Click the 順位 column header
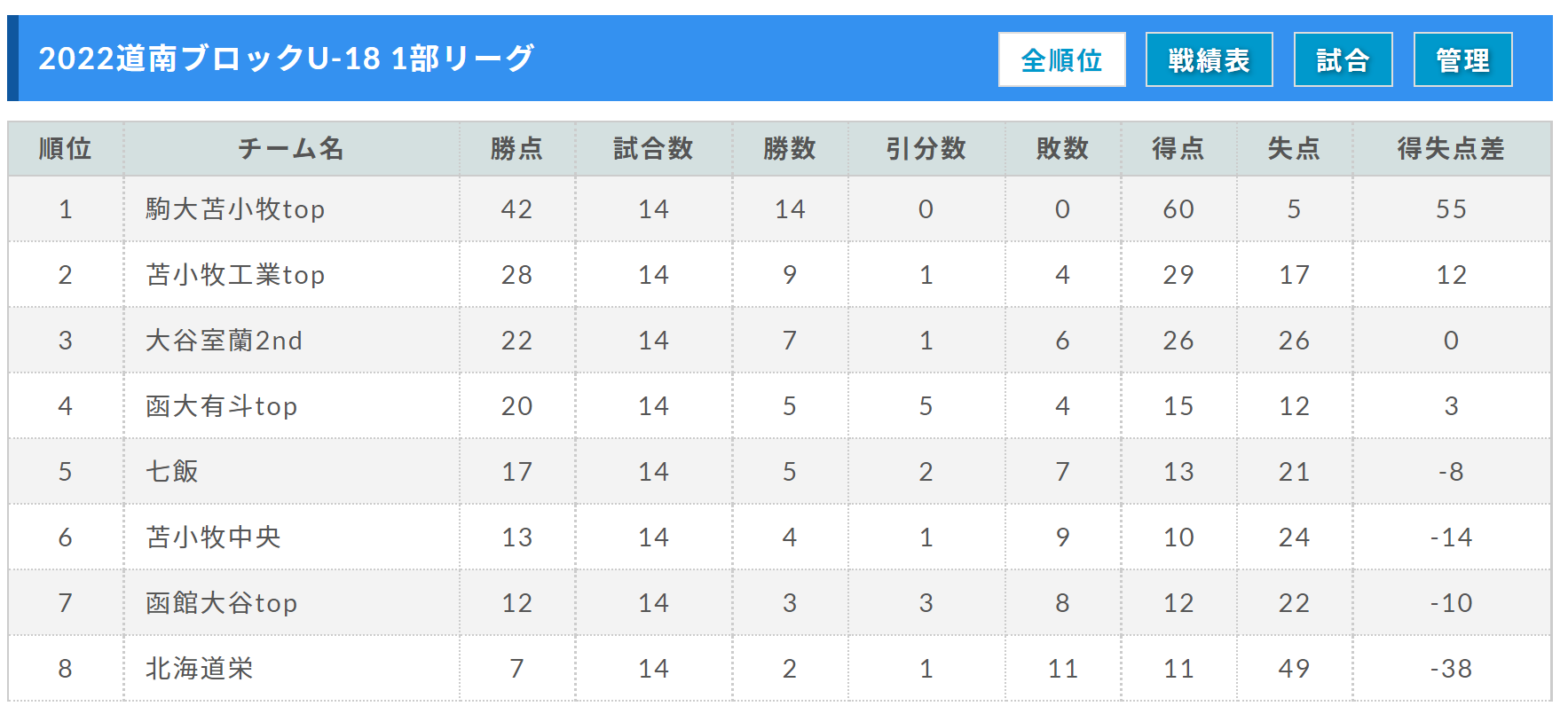 click(x=66, y=148)
